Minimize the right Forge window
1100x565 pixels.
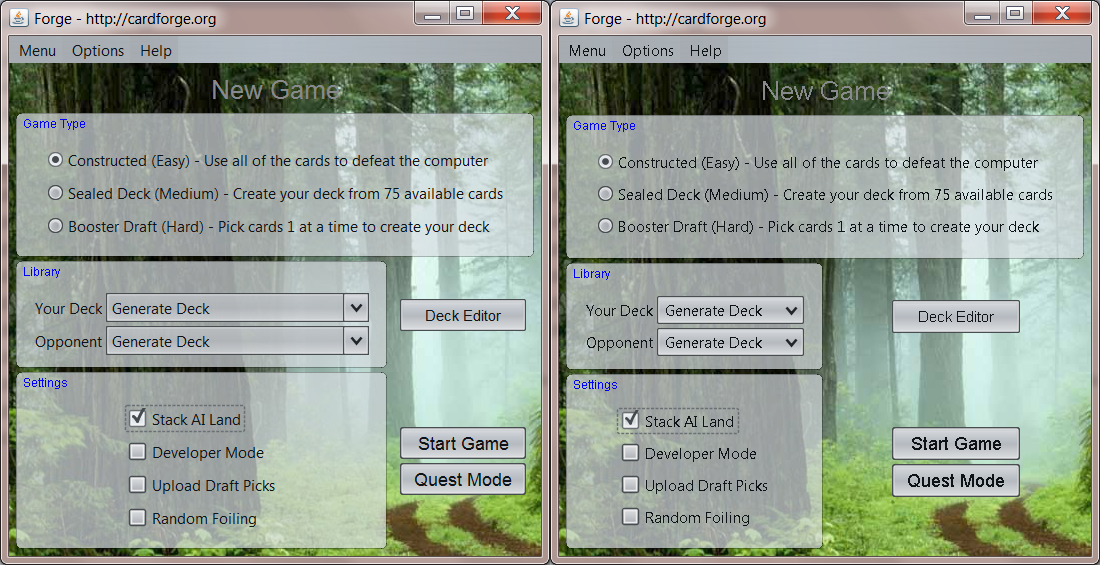click(x=983, y=13)
